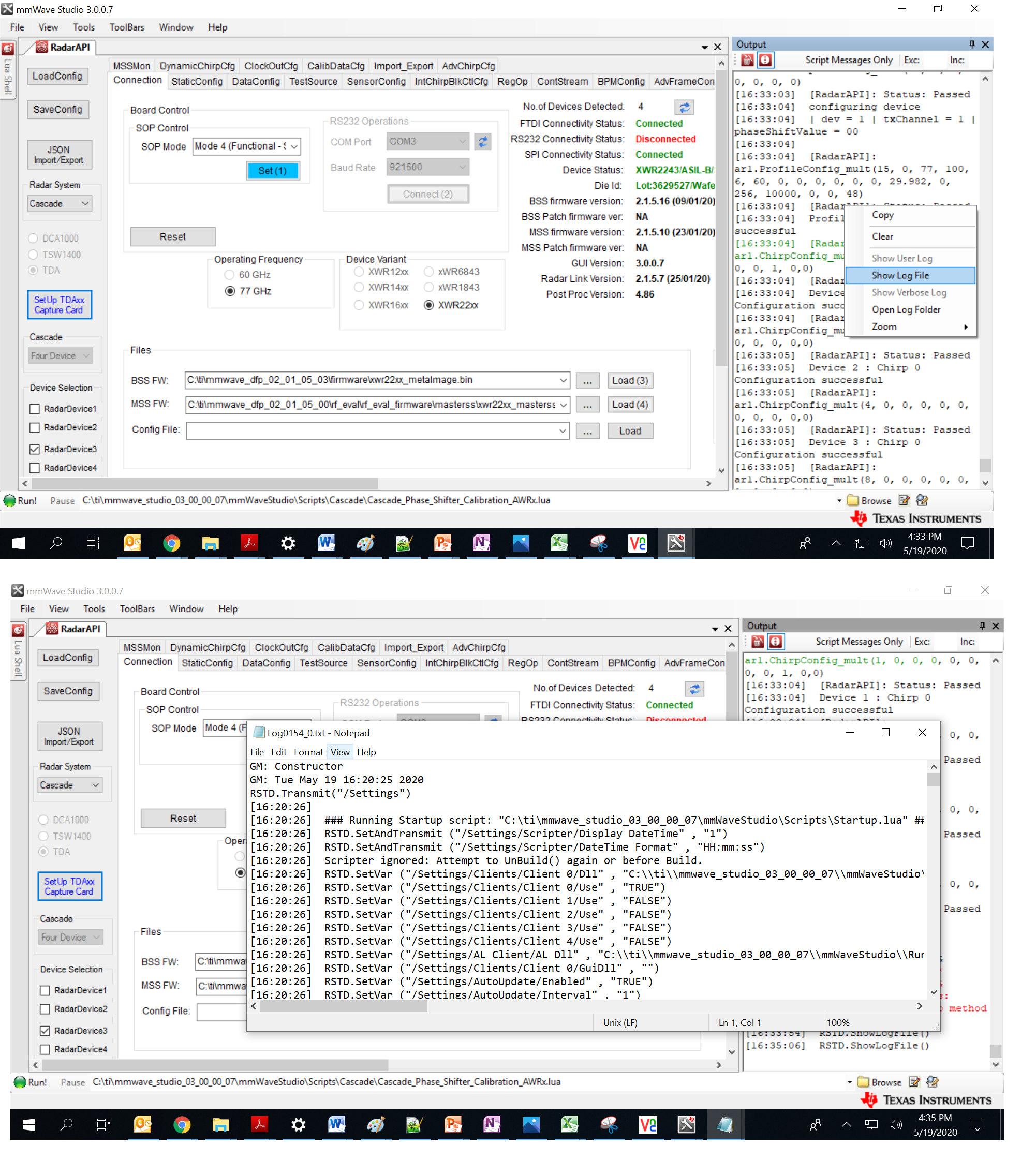This screenshot has width=1036, height=1160.
Task: Click red log toggle icon in lower capture Output panel
Action: 775,642
